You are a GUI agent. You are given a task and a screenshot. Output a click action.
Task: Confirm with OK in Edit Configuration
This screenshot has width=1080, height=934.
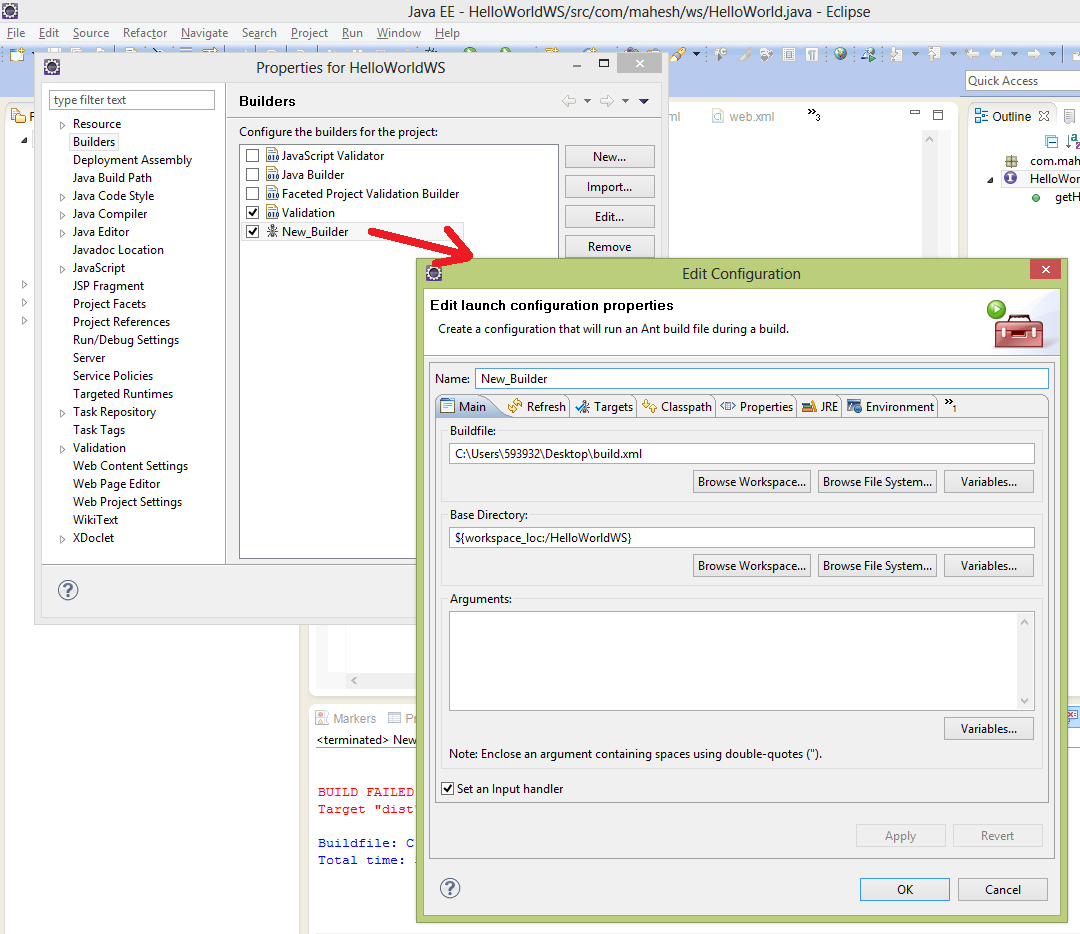coord(904,889)
